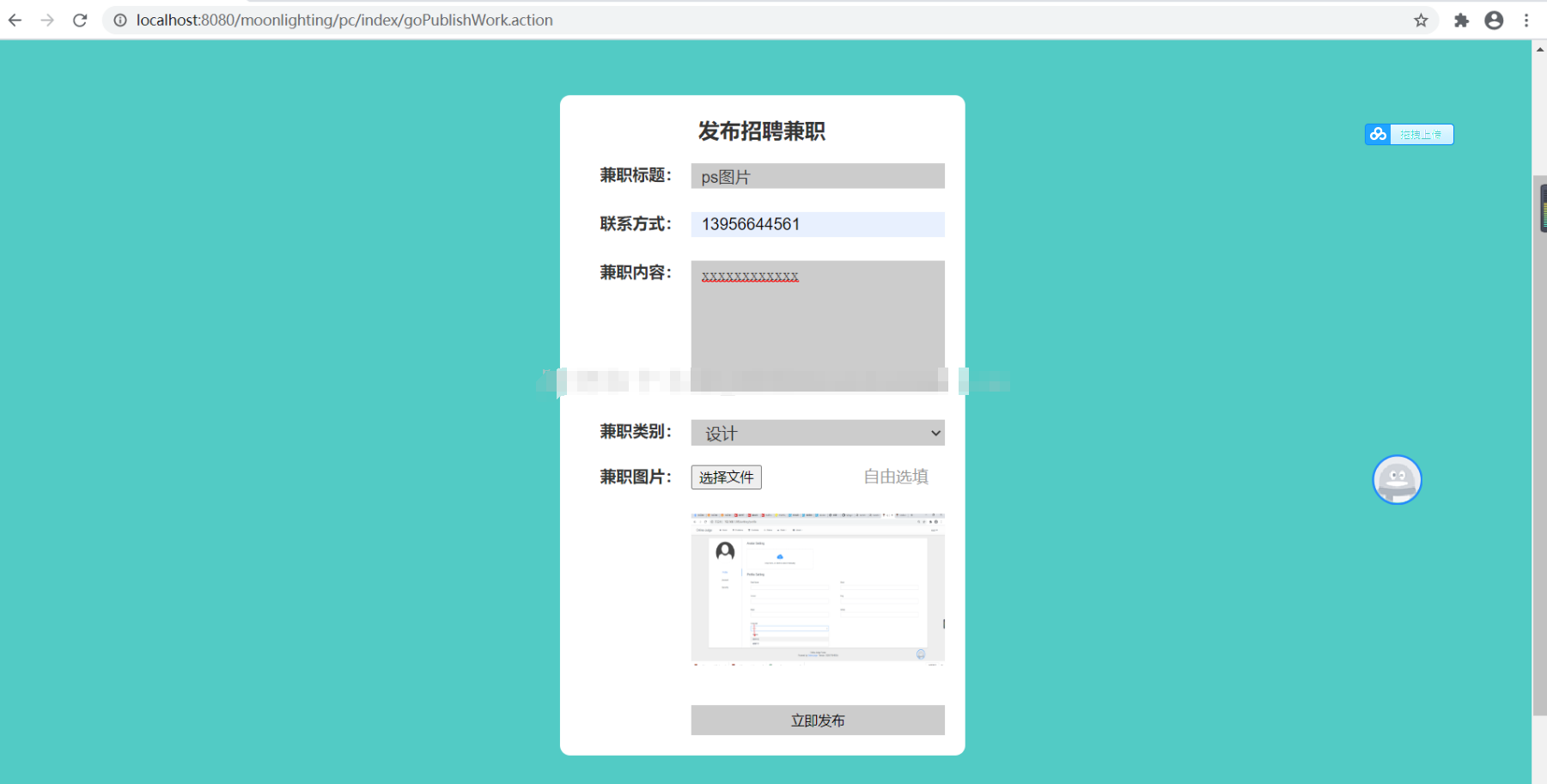This screenshot has width=1547, height=784.
Task: Click the 选择文件 file chooser button
Action: click(x=726, y=477)
